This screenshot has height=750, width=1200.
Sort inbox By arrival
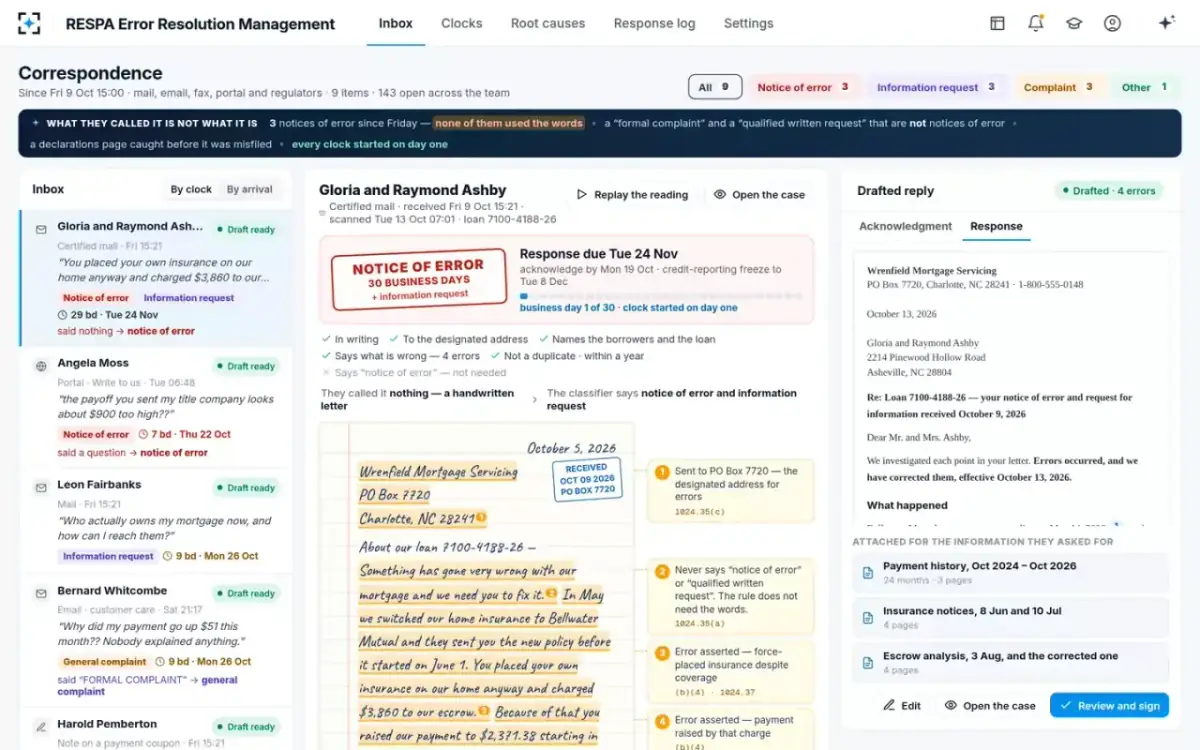249,189
